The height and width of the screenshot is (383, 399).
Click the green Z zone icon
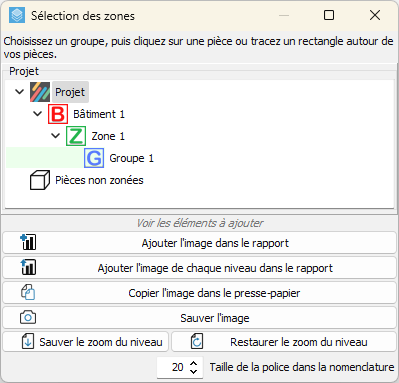pyautogui.click(x=76, y=136)
